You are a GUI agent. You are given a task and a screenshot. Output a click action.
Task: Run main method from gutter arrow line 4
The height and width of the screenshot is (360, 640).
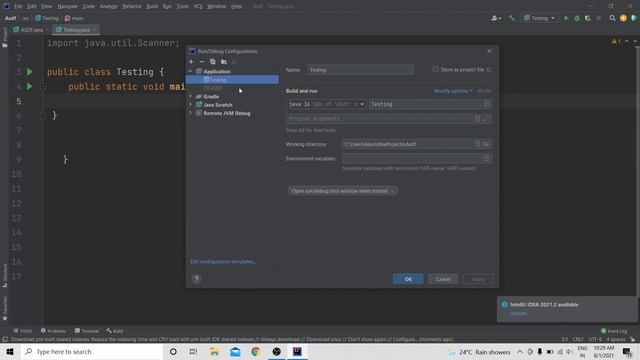(30, 87)
